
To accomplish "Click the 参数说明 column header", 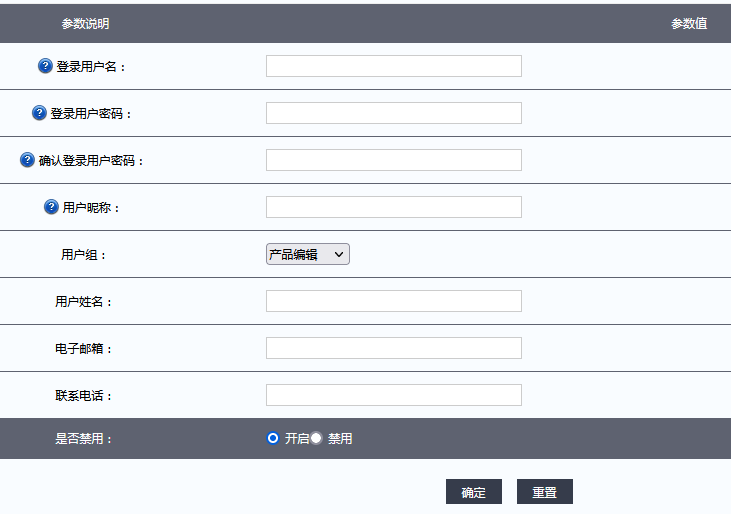I will coord(85,23).
